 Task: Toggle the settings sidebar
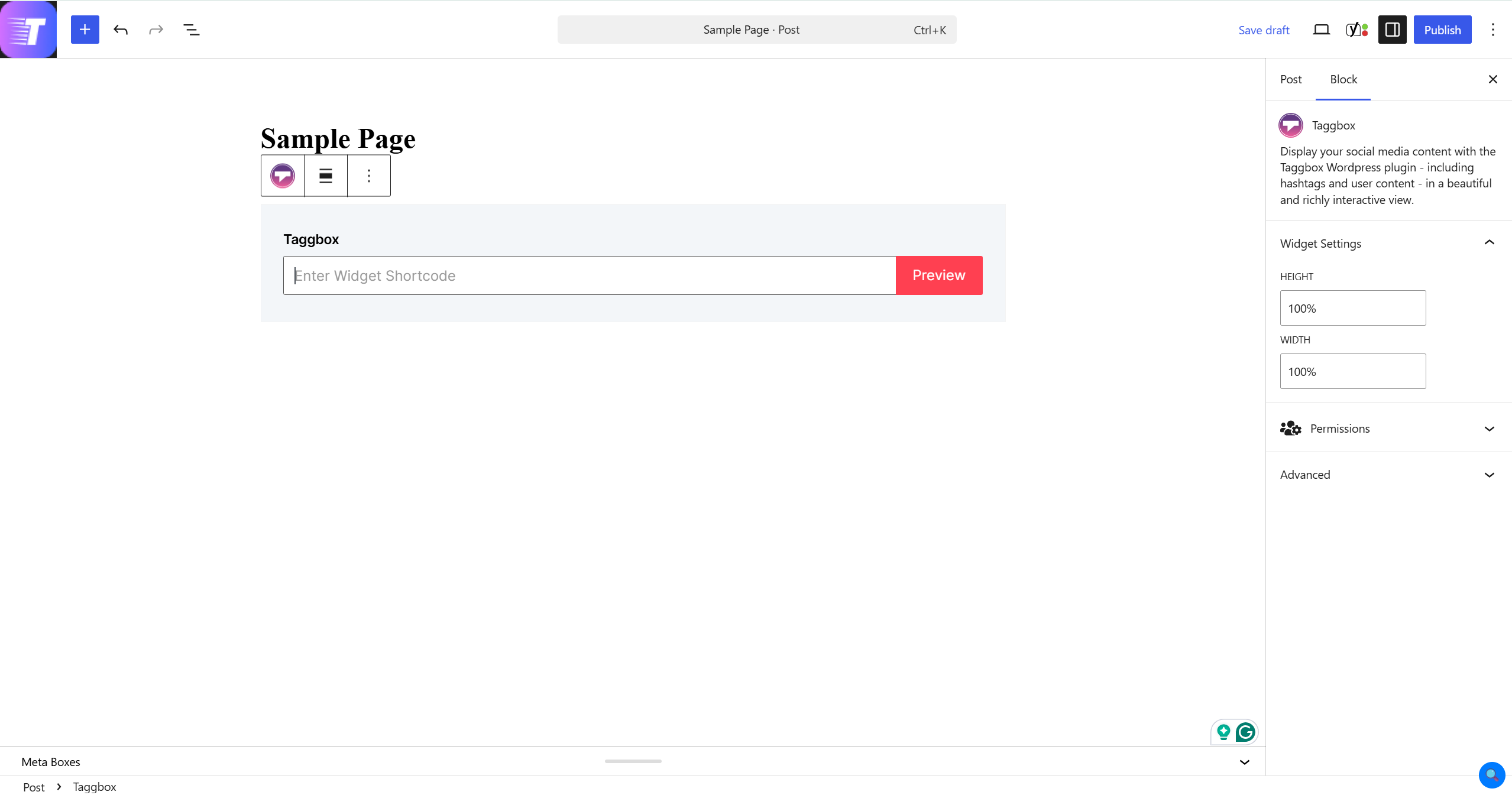[1393, 30]
